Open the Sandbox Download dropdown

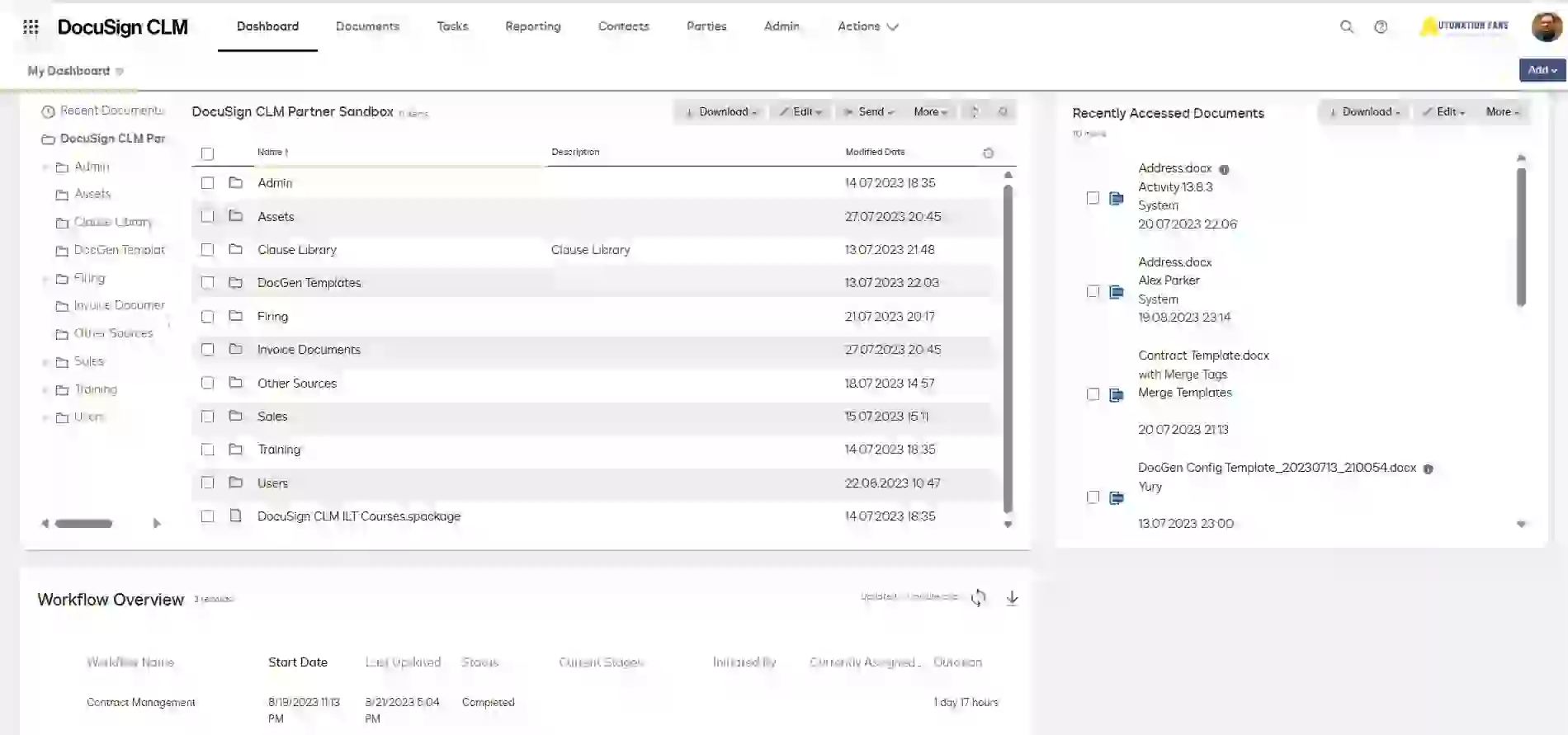(x=720, y=111)
